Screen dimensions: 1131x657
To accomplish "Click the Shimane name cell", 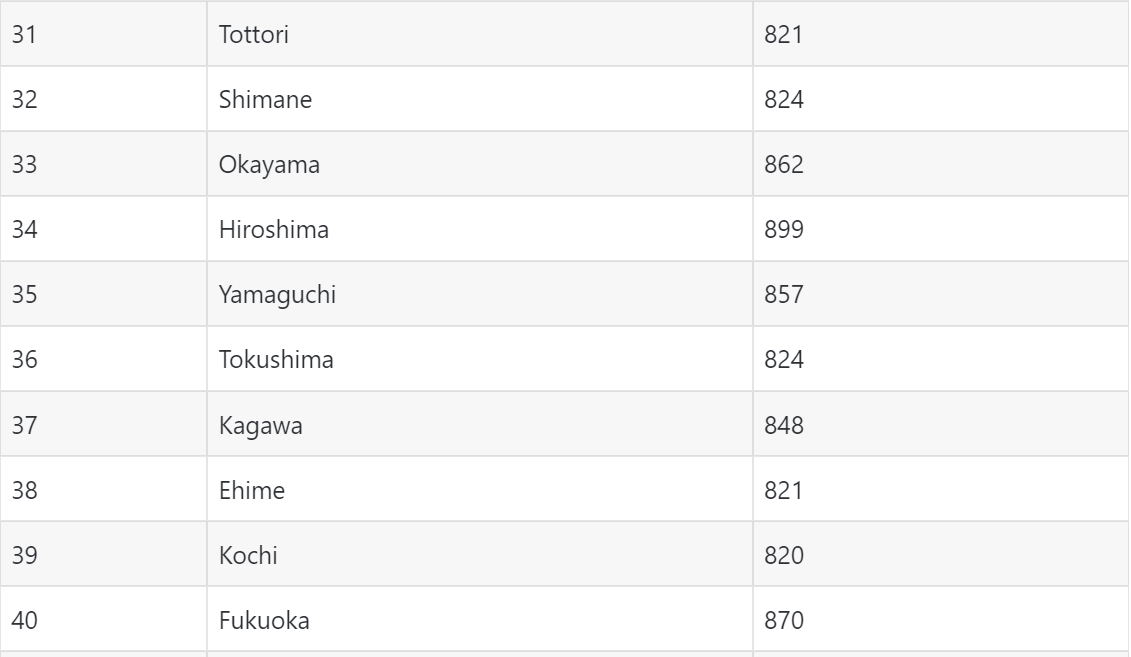I will 480,99.
